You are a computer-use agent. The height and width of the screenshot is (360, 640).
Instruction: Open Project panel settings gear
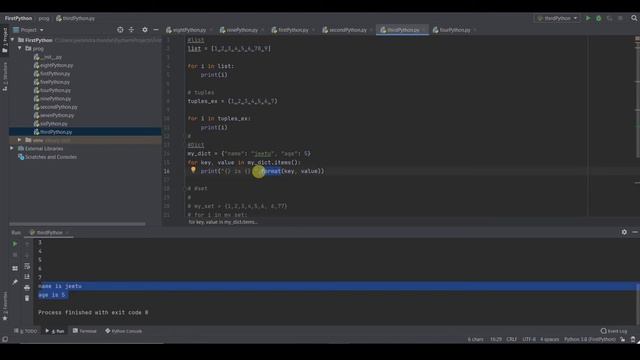click(x=144, y=30)
